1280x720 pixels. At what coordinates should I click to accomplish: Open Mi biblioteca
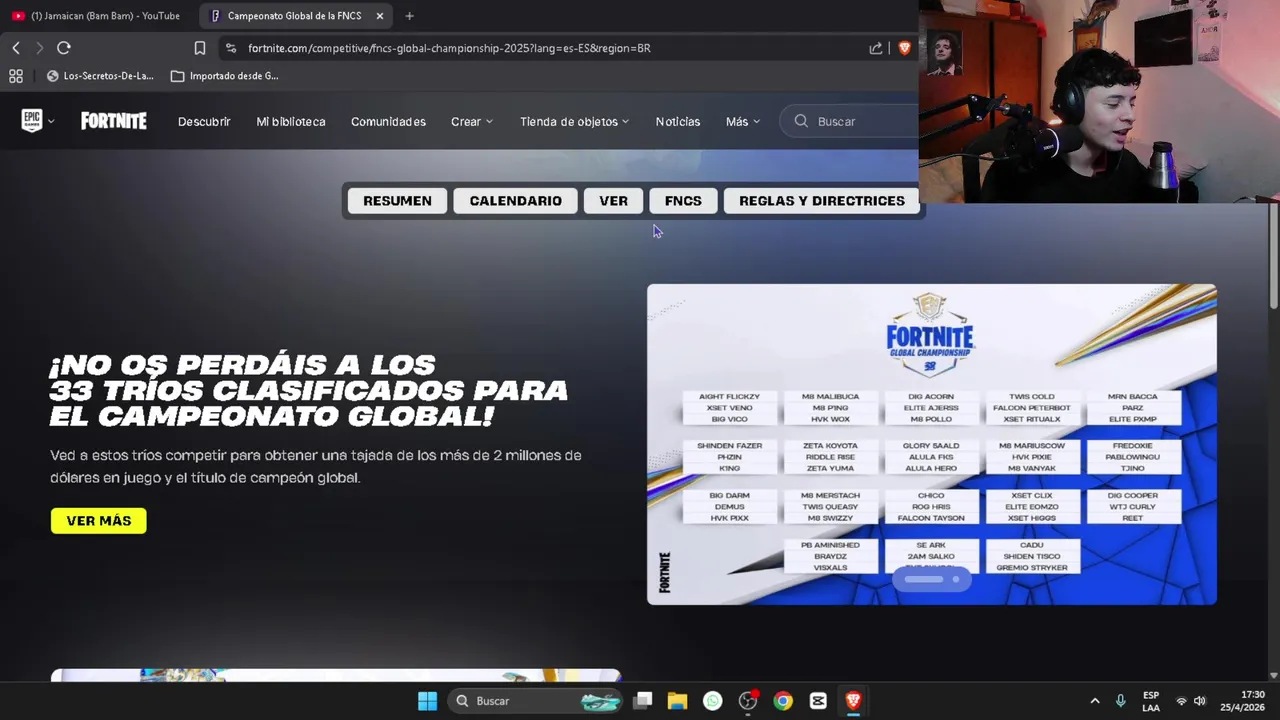(291, 122)
